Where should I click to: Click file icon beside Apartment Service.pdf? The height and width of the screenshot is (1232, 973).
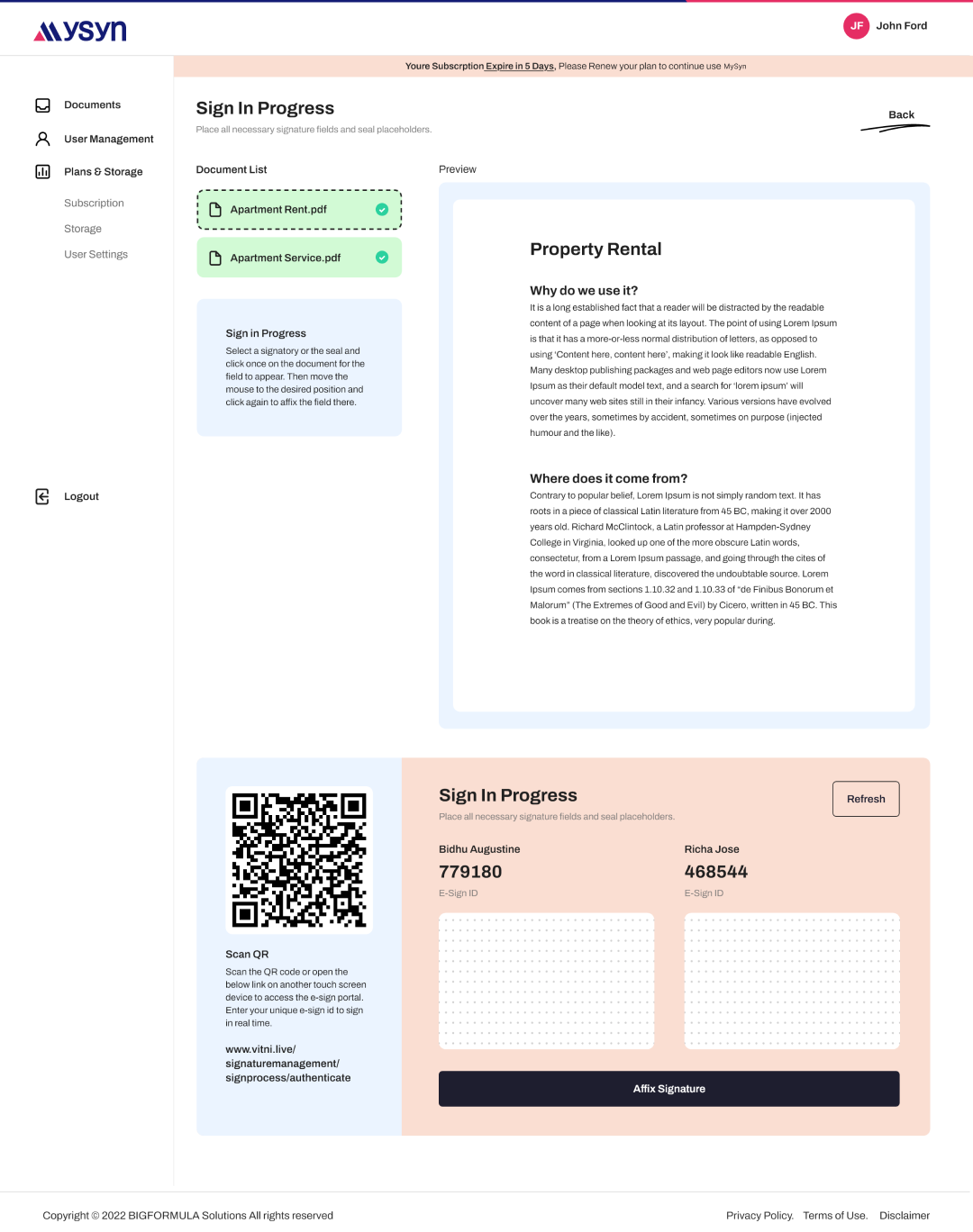click(x=215, y=258)
